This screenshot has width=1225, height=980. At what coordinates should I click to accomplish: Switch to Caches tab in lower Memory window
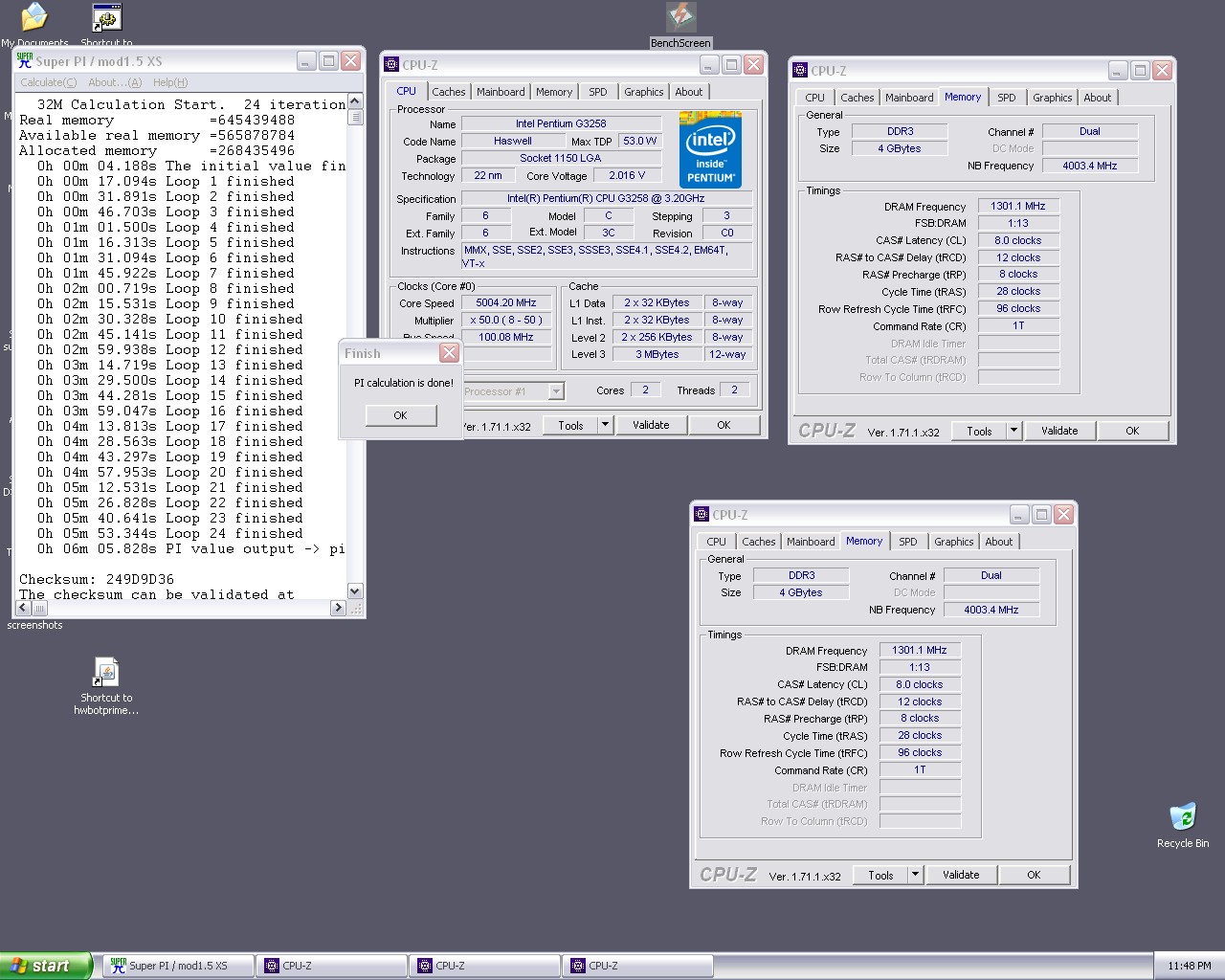[x=758, y=542]
